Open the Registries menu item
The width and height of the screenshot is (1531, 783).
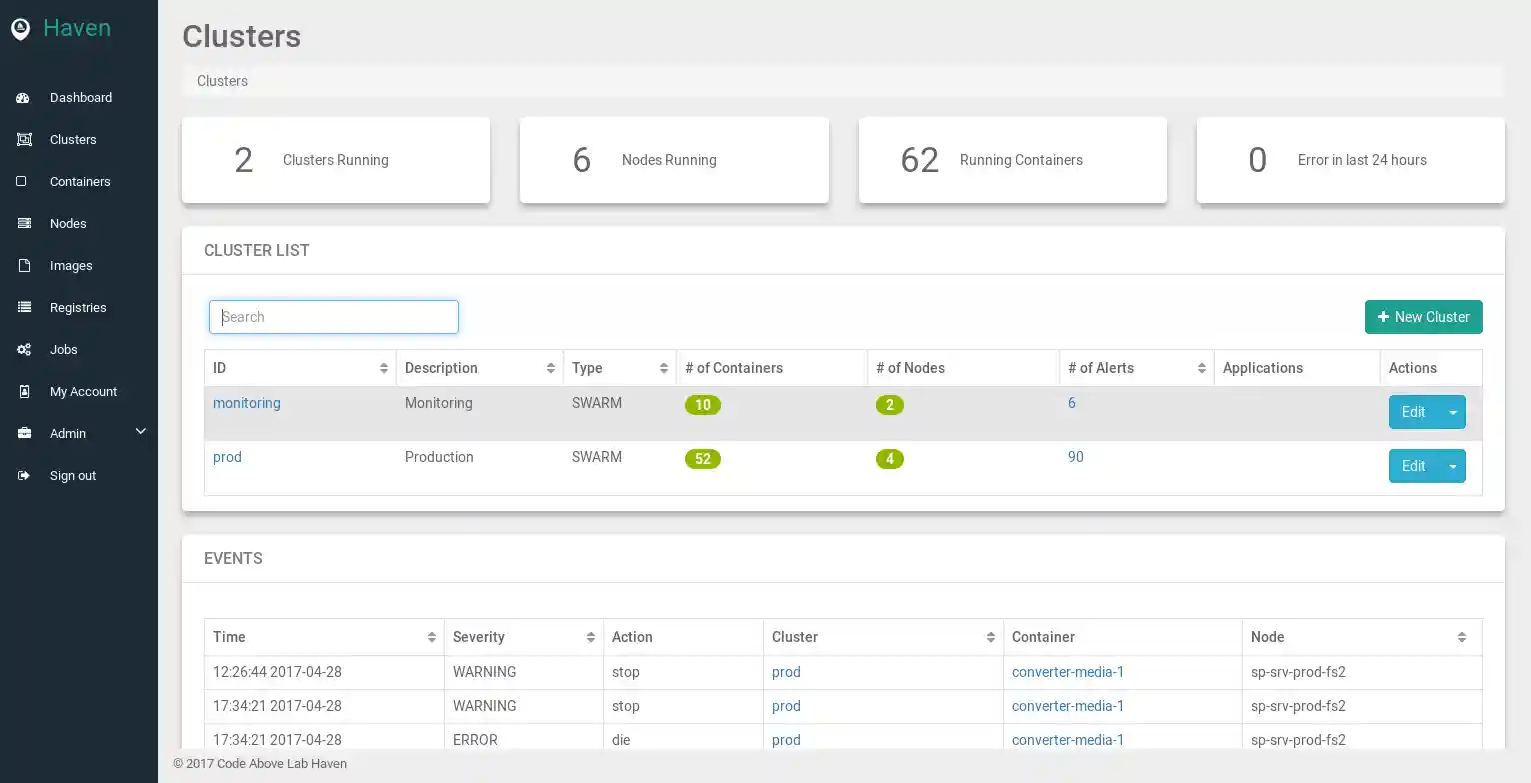point(78,308)
